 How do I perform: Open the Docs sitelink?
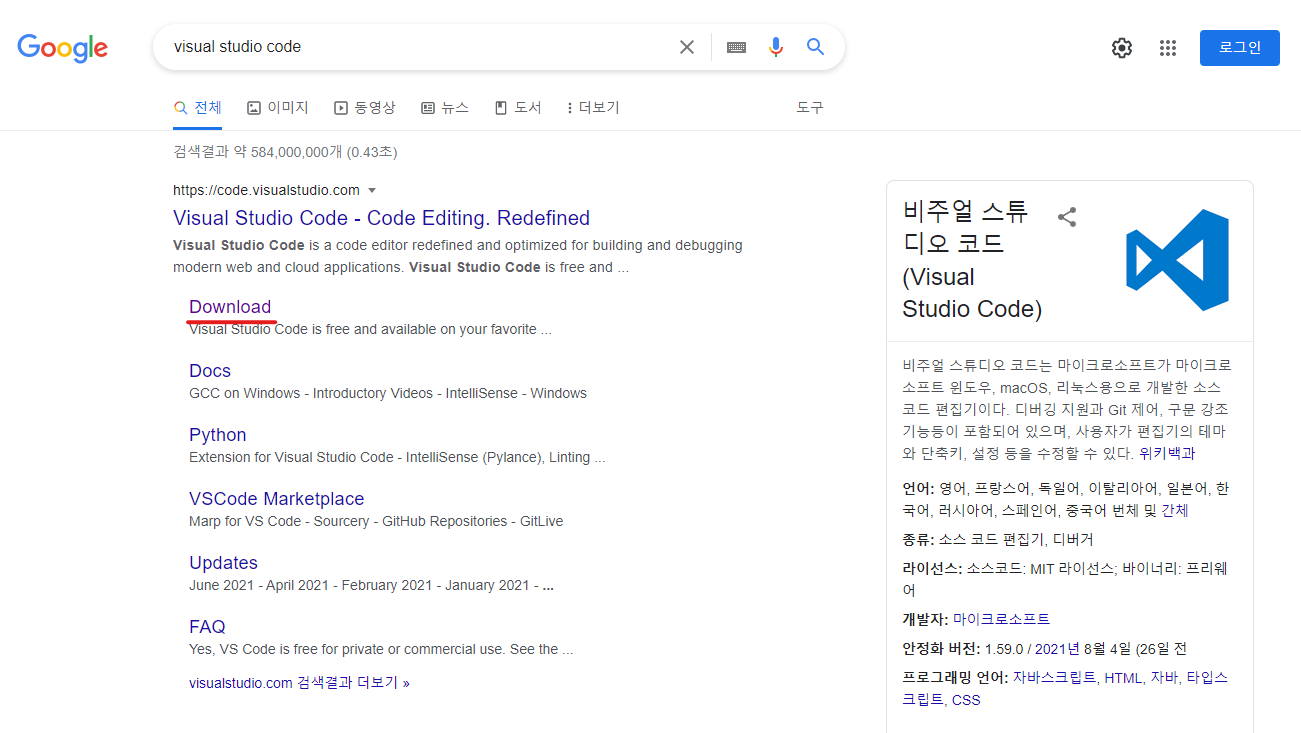tap(210, 371)
